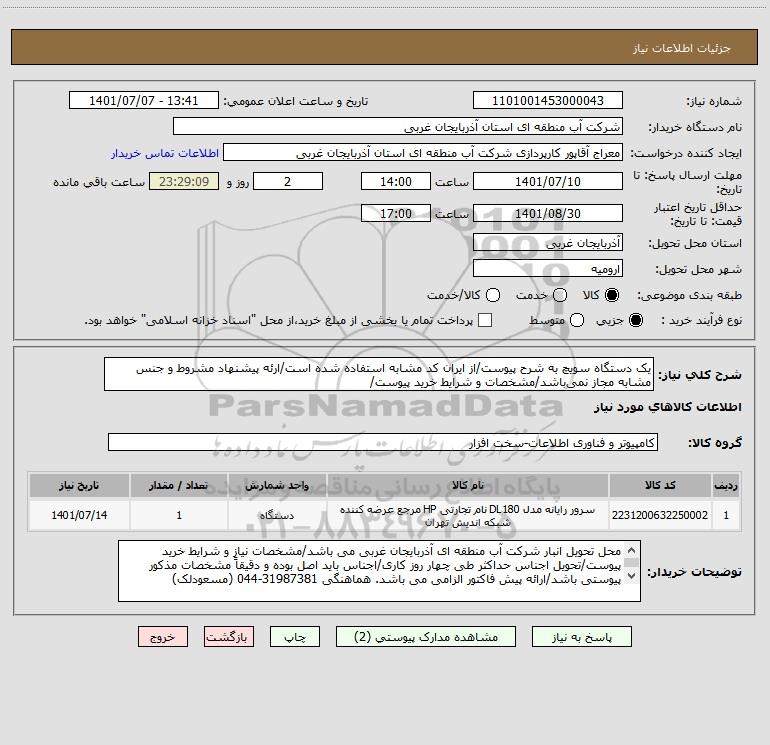
Task: Click the response deadline date 1401/07/10 field
Action: pyautogui.click(x=548, y=181)
